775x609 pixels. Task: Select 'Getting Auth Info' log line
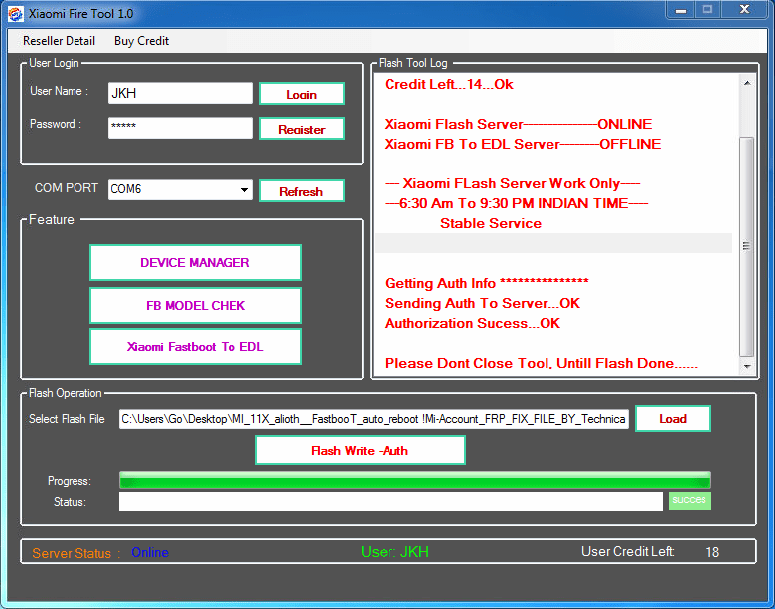click(x=487, y=283)
